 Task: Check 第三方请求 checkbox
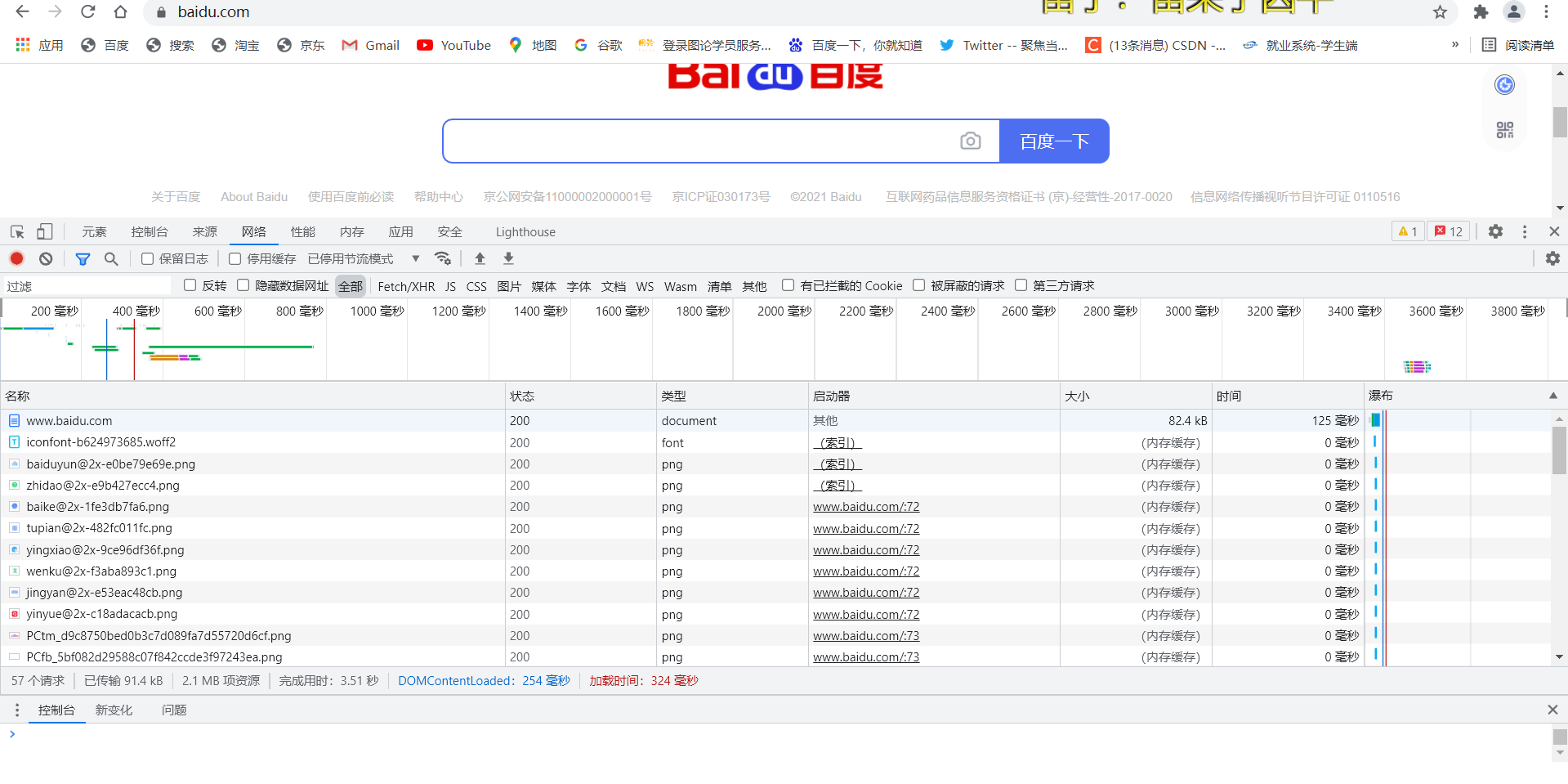[1021, 285]
